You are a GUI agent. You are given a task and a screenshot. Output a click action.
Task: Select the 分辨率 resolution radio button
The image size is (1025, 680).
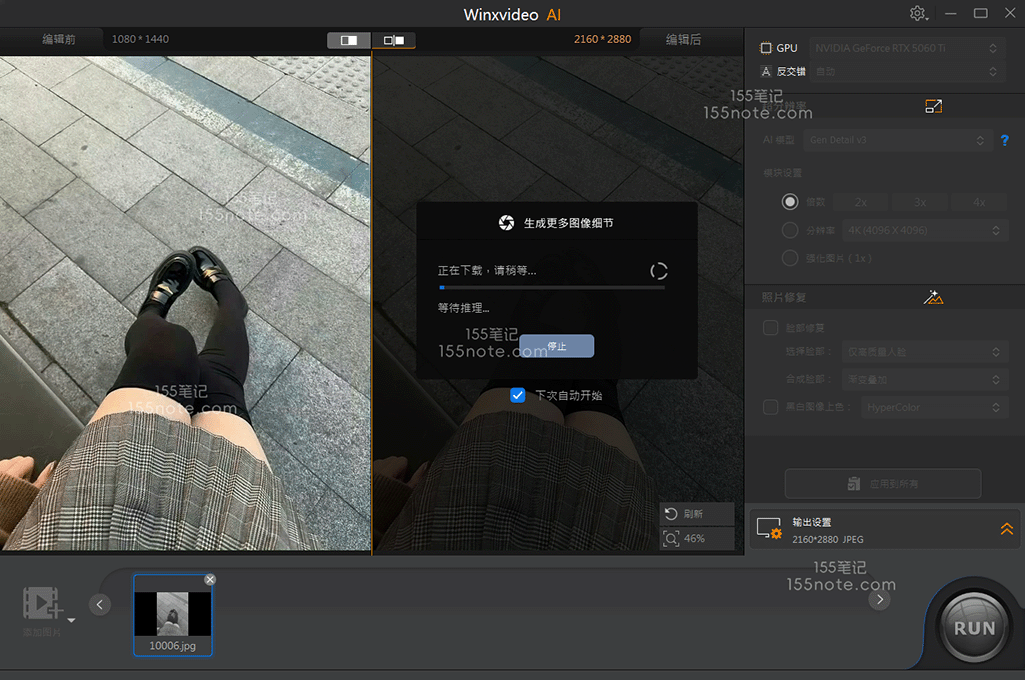click(790, 230)
